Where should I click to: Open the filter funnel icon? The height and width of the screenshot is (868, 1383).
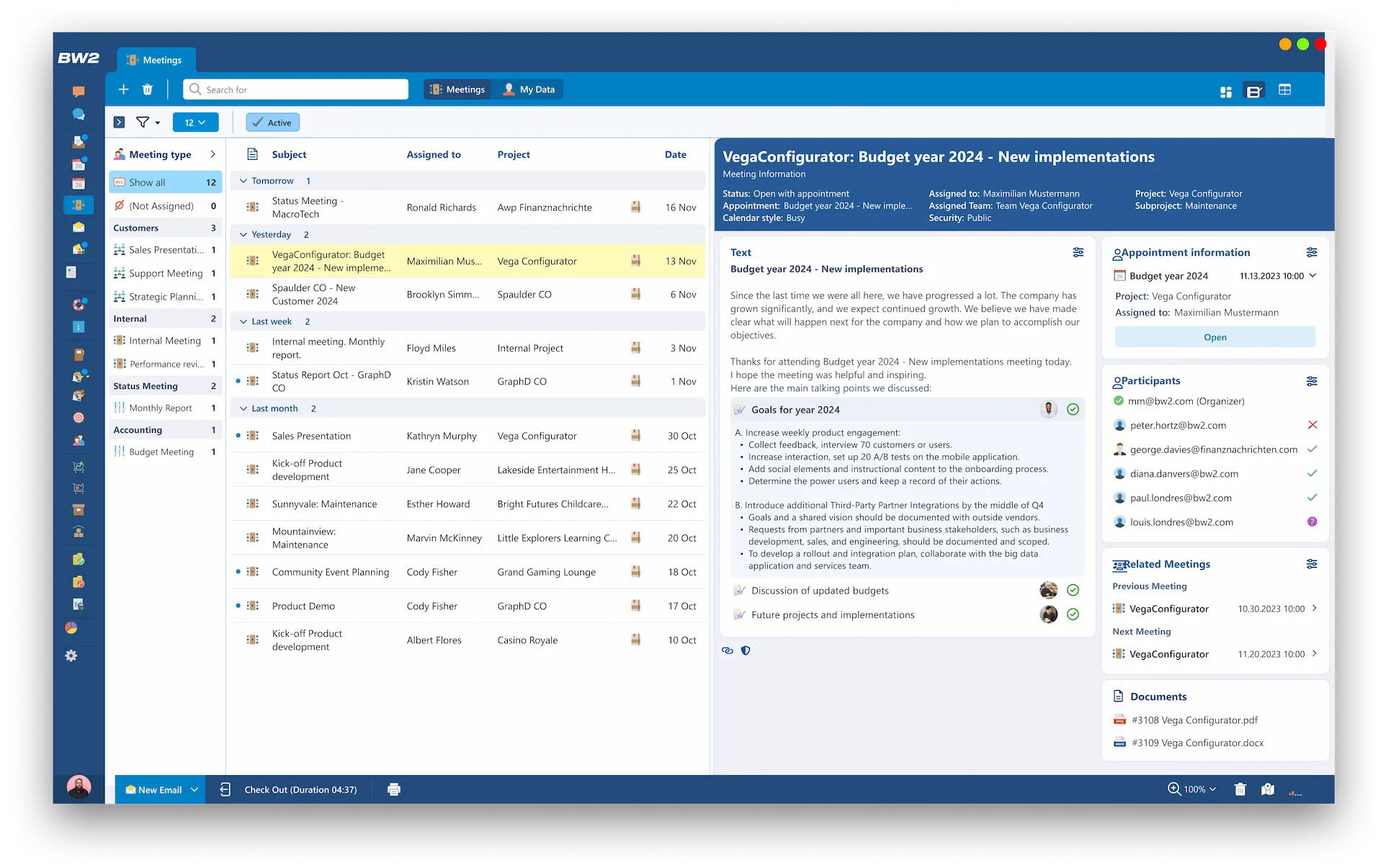143,122
